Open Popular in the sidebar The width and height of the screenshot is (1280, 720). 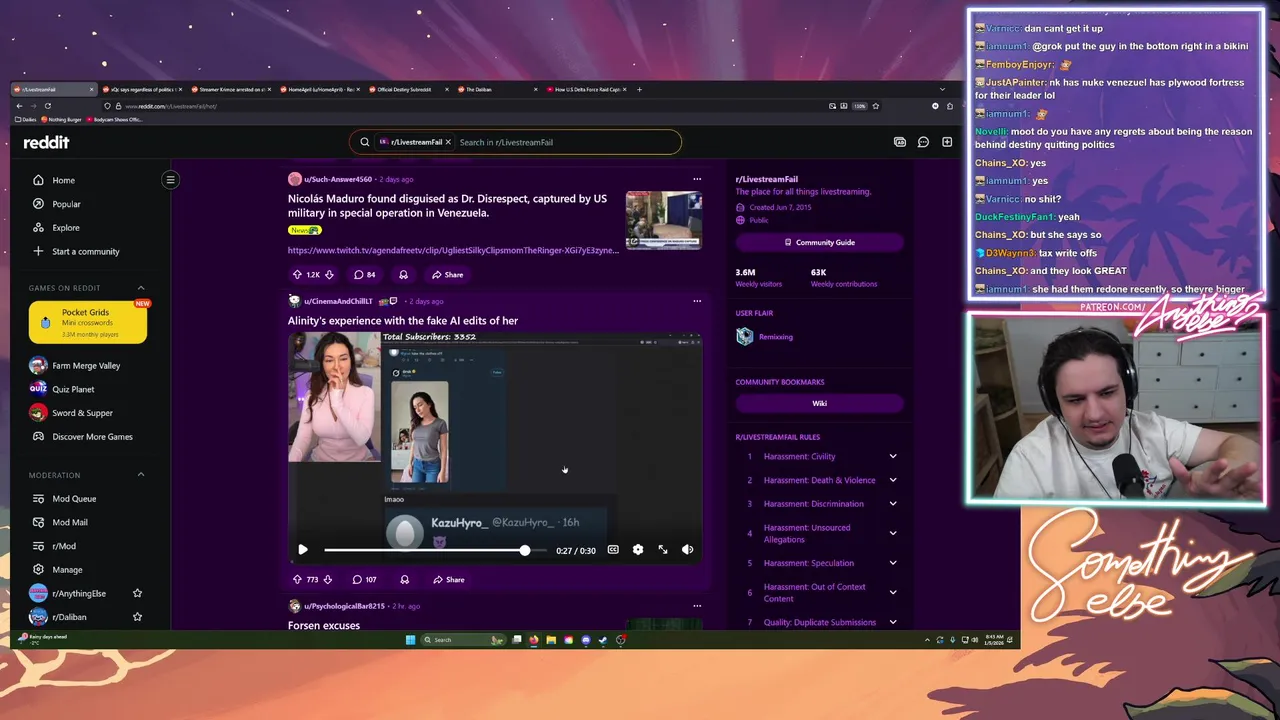[66, 204]
